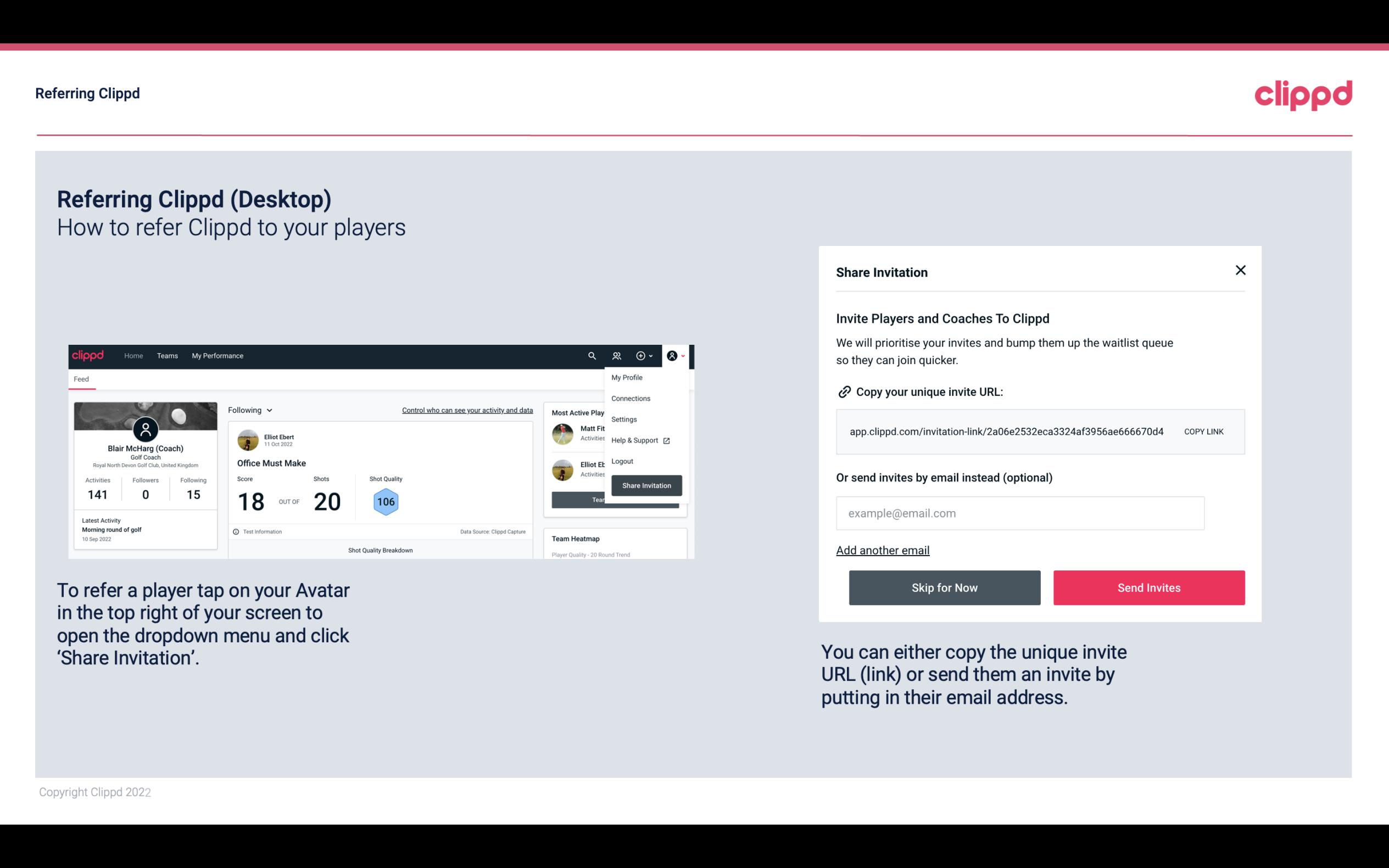Select the Feed tab in main content area
Screen dimensions: 1389x868
tap(81, 378)
